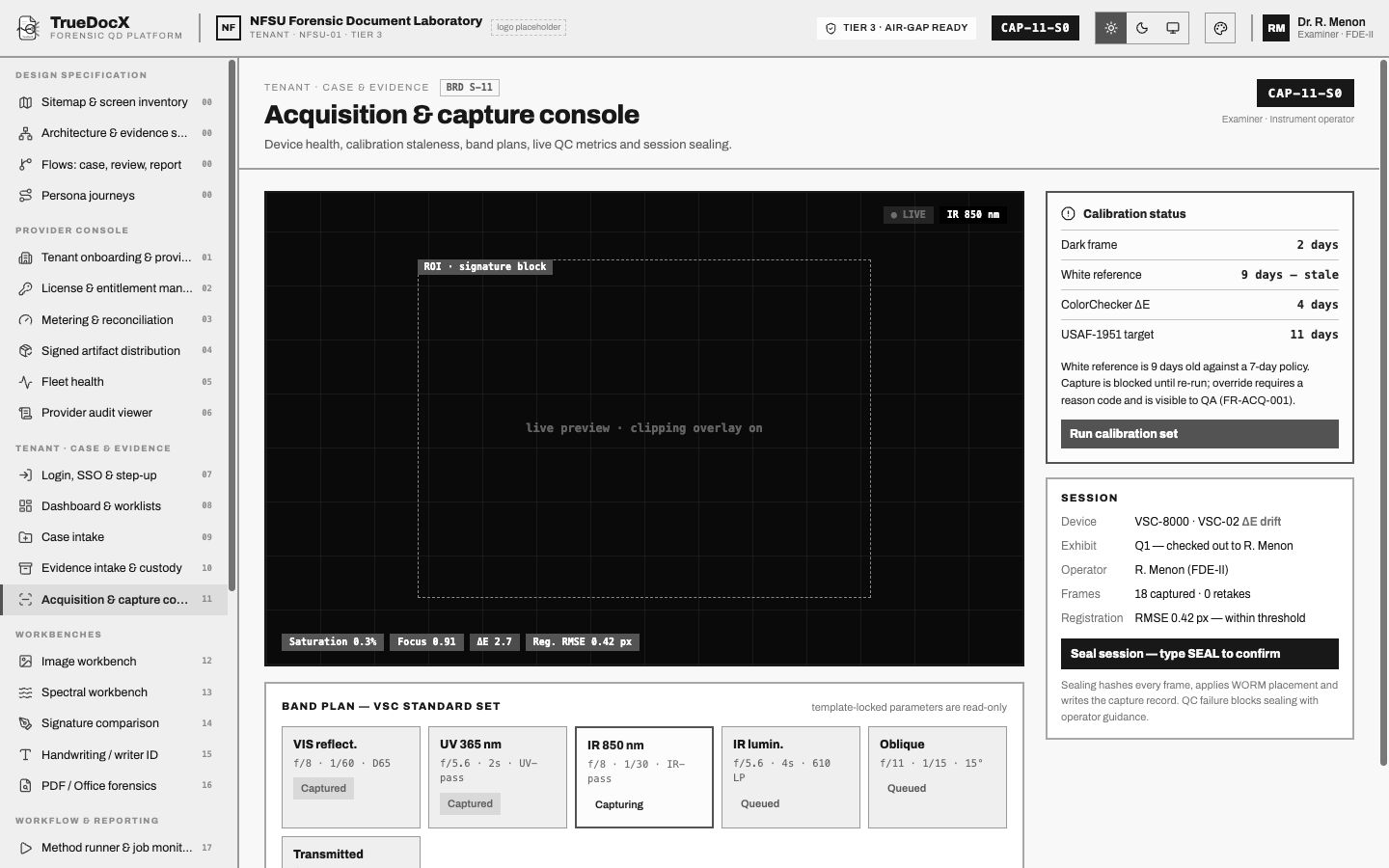Click ROI signature block label
This screenshot has width=1389, height=868.
tap(485, 267)
